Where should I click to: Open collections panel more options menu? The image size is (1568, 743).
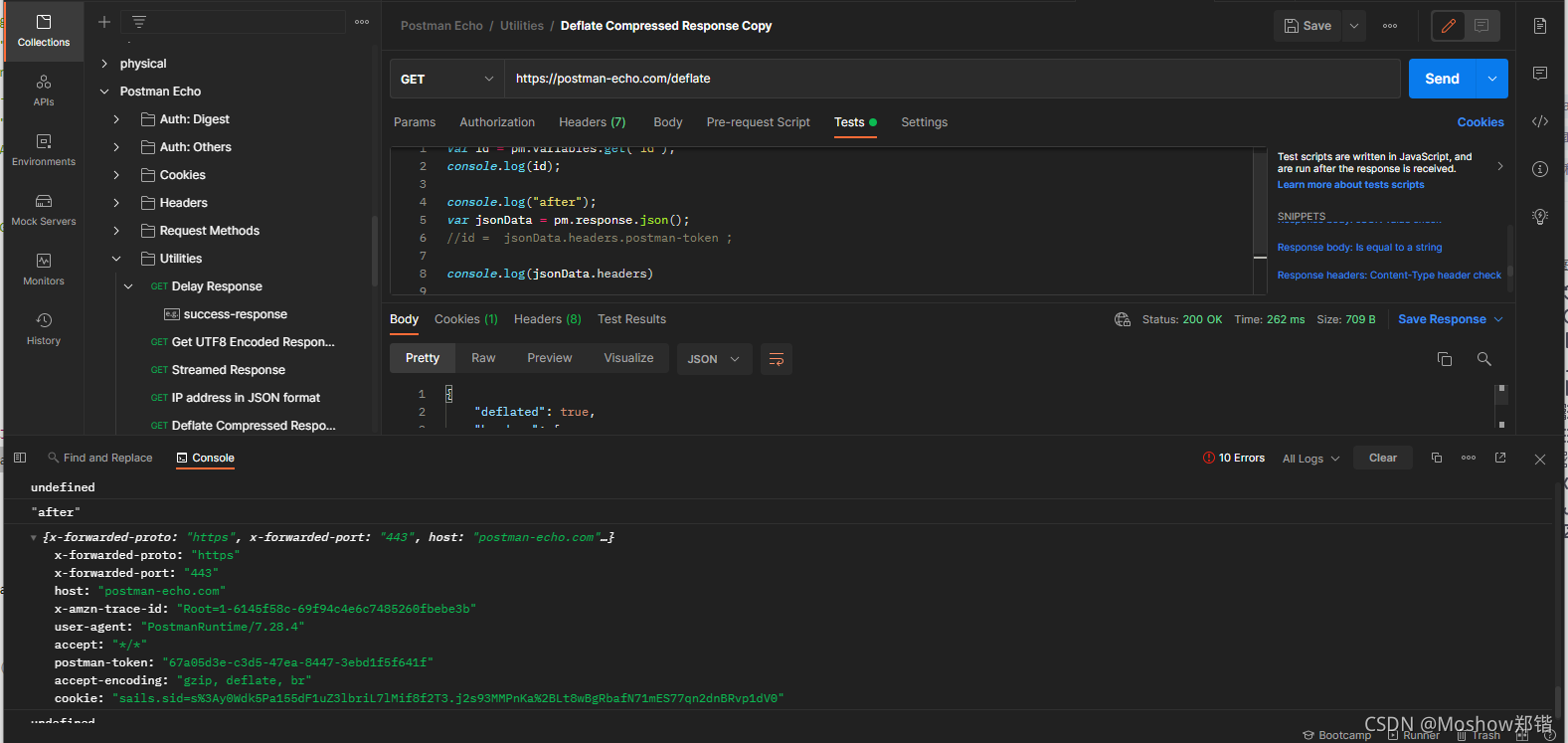click(362, 22)
